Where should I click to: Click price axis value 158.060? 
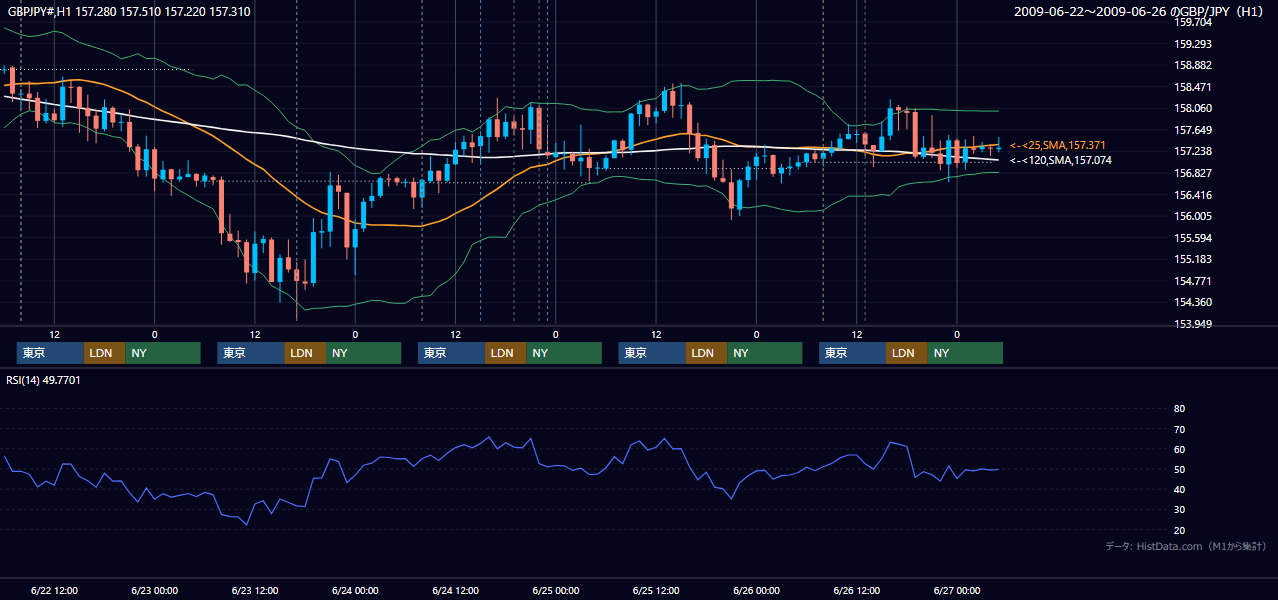click(1193, 108)
